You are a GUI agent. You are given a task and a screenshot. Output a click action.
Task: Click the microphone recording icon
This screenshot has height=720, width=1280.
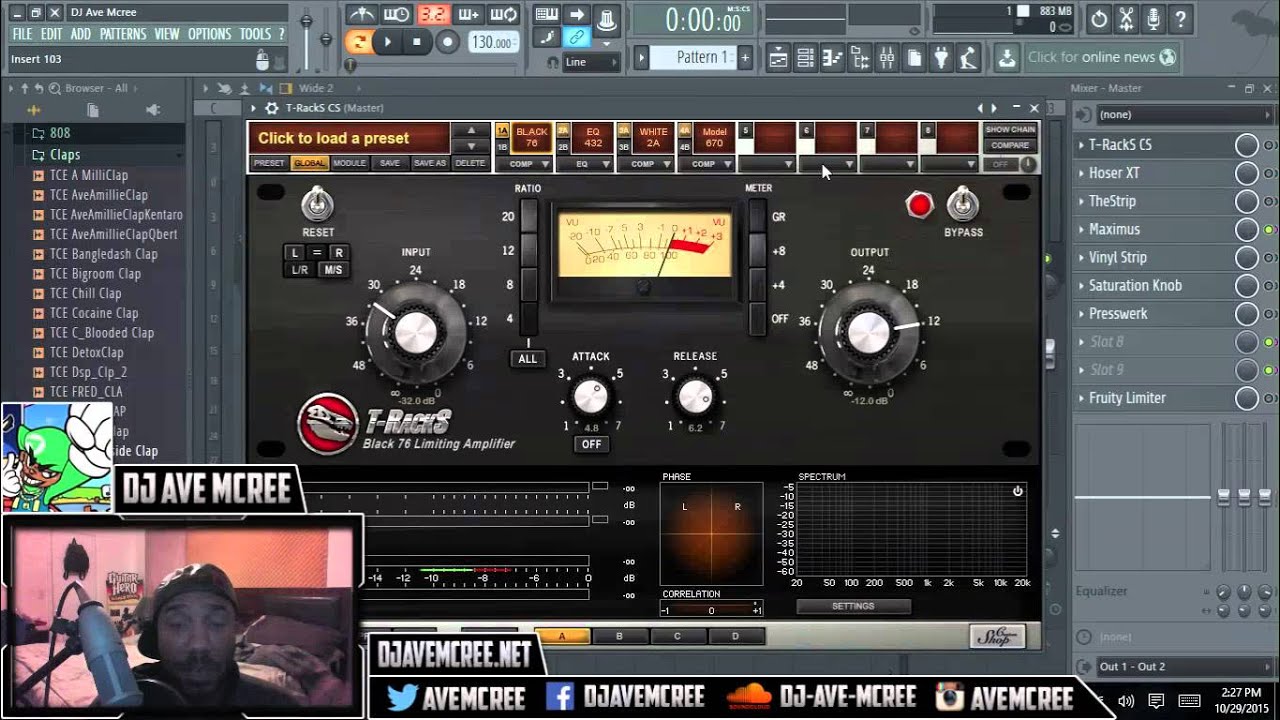pos(1153,18)
